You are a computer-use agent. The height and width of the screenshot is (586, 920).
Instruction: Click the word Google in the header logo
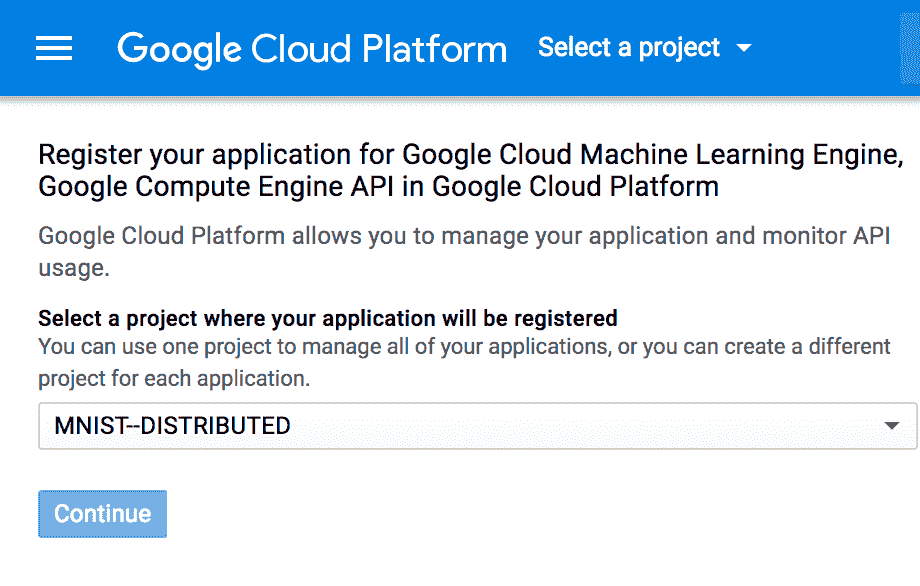(180, 50)
